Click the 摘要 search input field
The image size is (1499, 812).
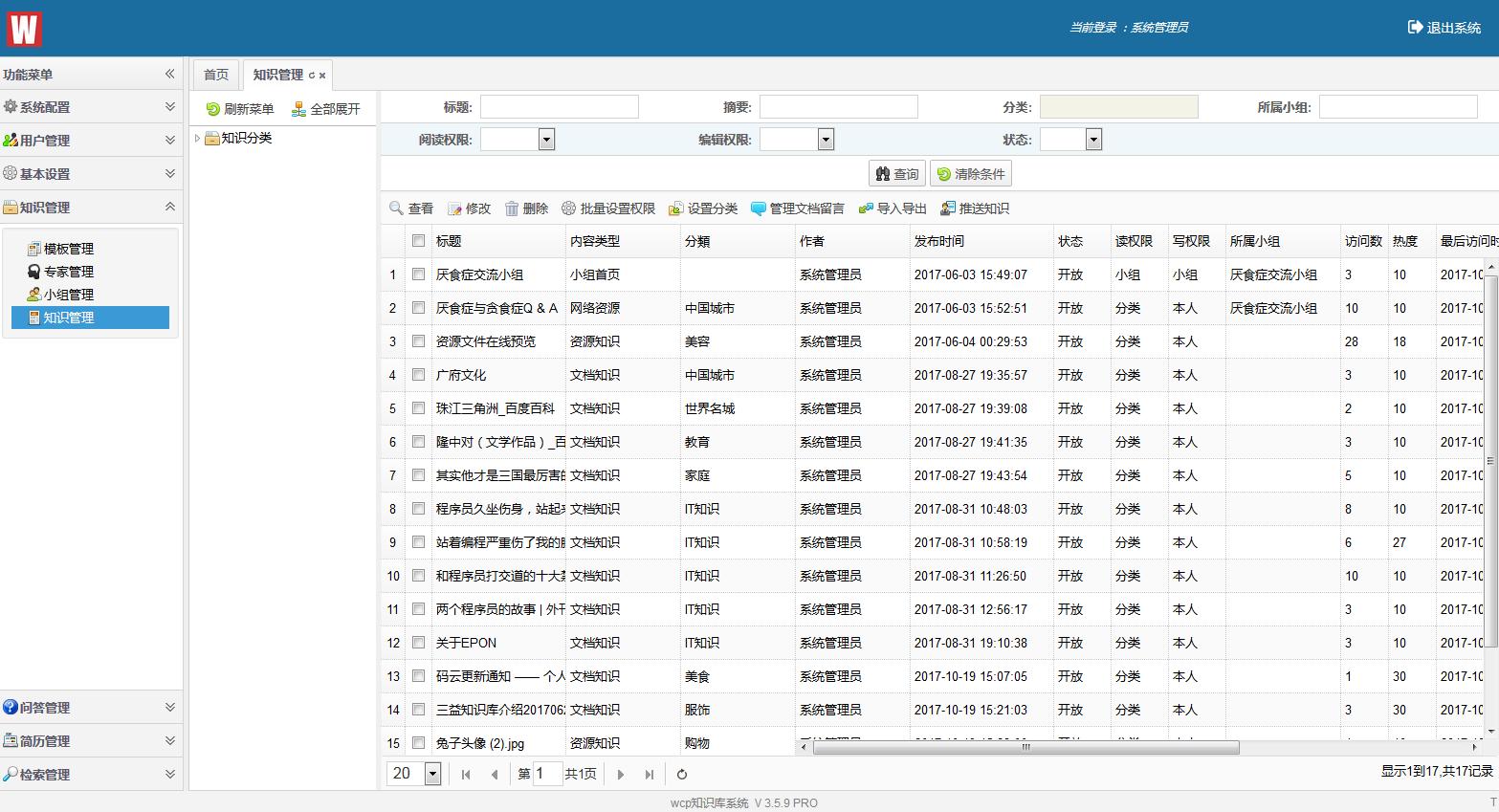pyautogui.click(x=839, y=107)
